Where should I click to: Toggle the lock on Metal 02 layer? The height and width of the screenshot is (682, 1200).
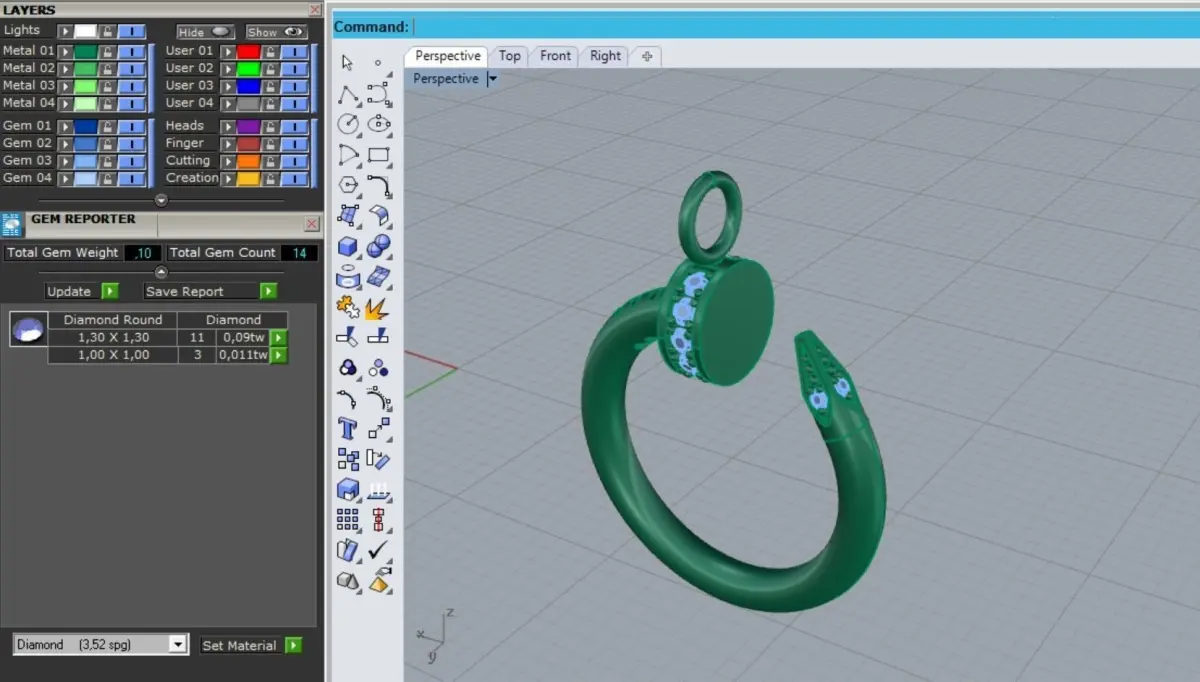tap(108, 69)
